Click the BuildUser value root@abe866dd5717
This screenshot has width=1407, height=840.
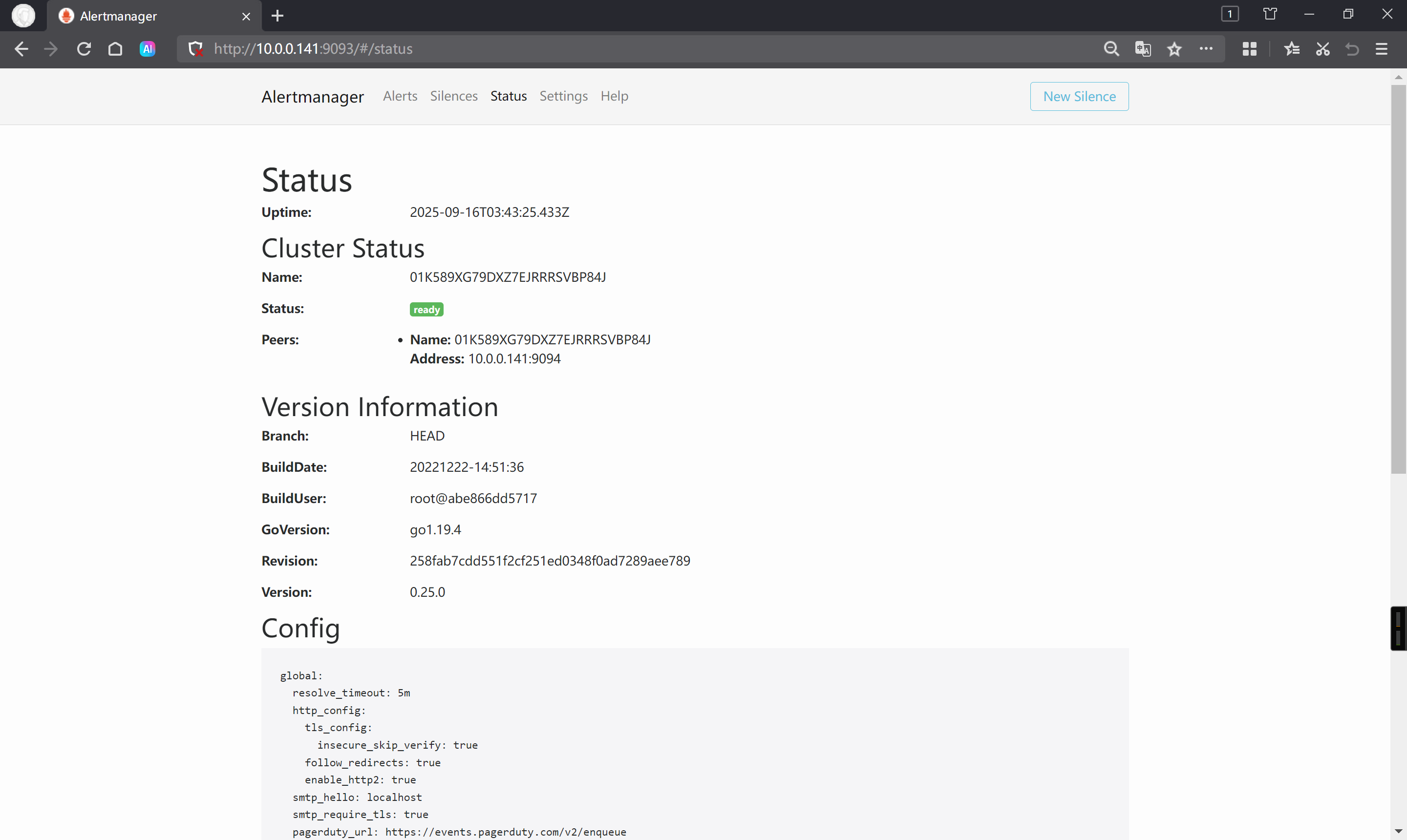click(x=473, y=499)
